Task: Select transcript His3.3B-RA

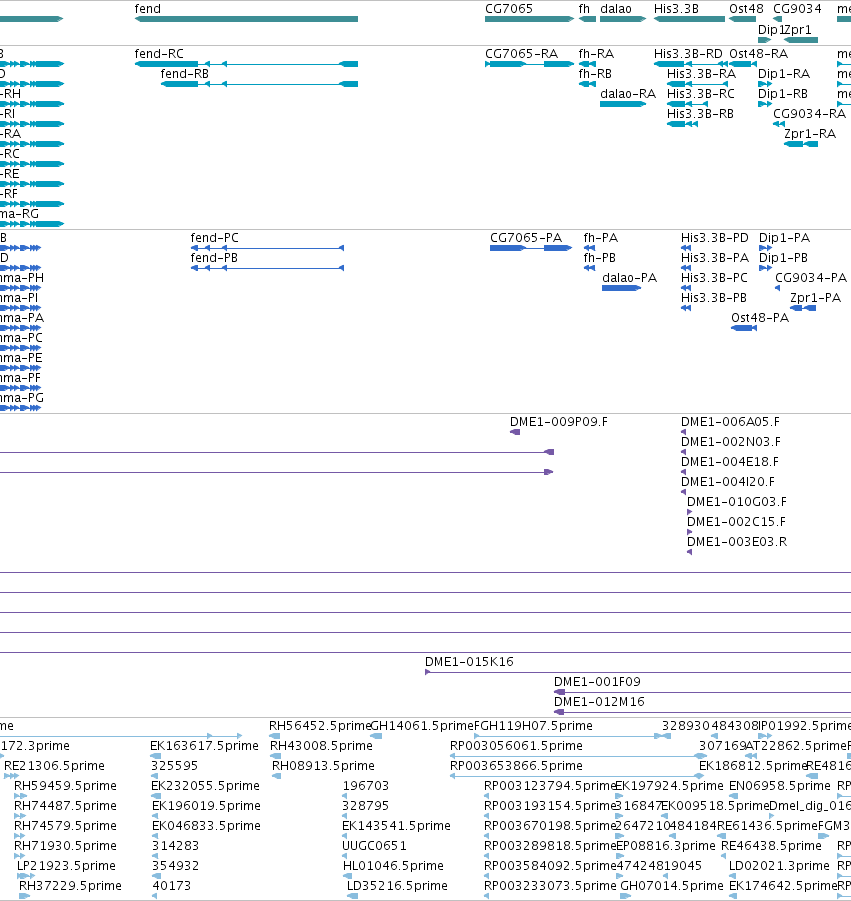Action: pyautogui.click(x=697, y=84)
